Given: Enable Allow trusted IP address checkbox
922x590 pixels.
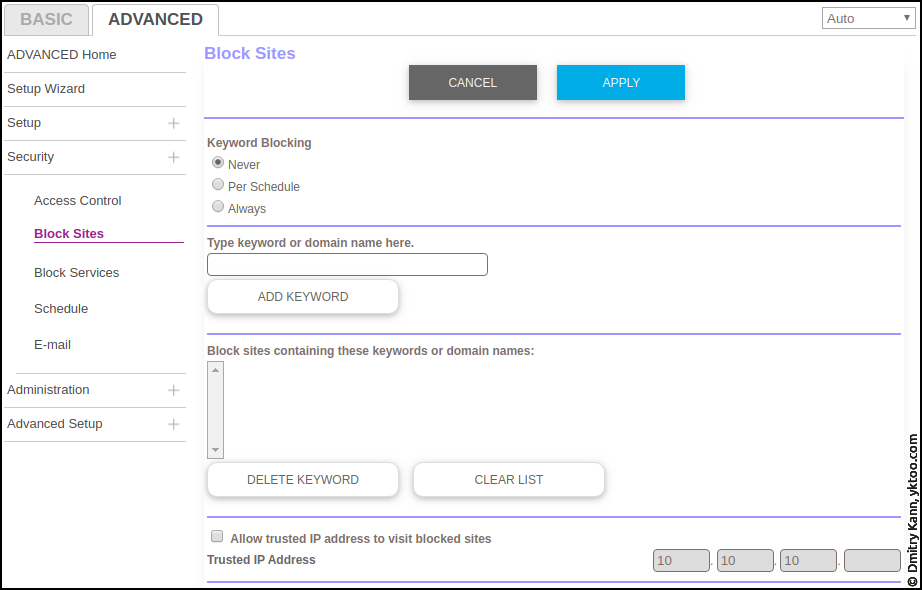Looking at the screenshot, I should (217, 536).
